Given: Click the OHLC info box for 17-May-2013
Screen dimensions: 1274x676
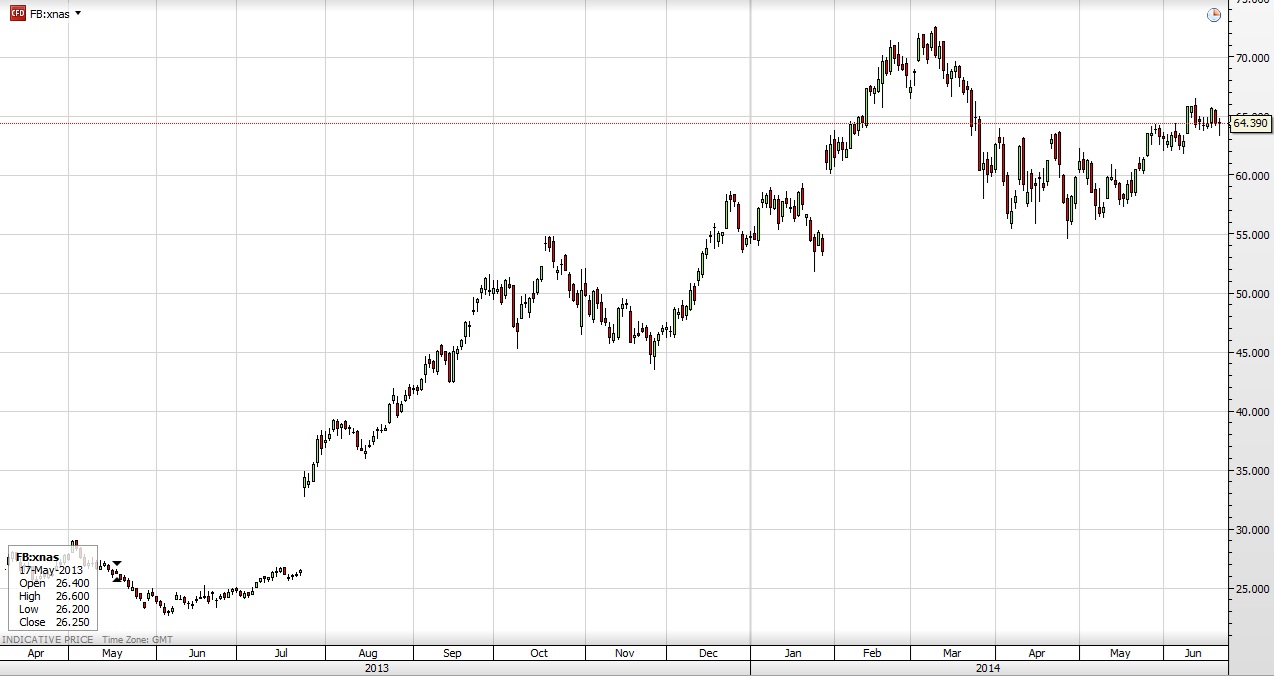Looking at the screenshot, I should coord(52,589).
